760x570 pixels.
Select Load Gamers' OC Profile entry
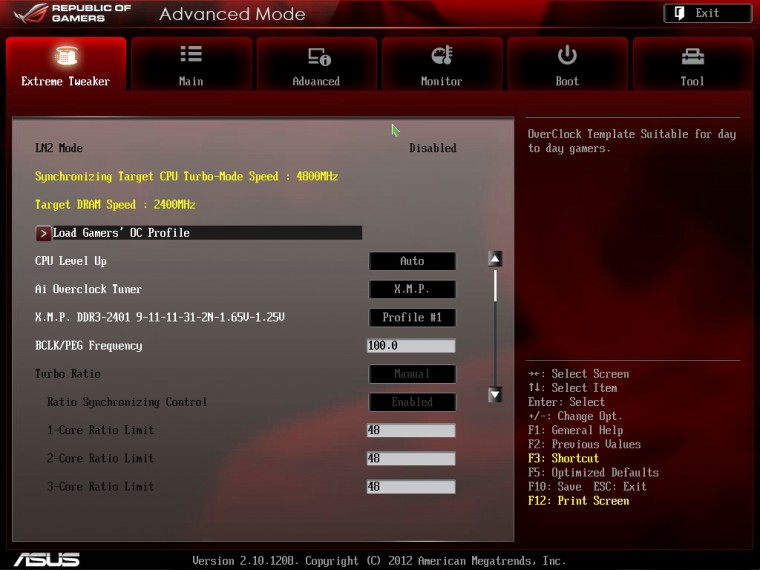[199, 233]
